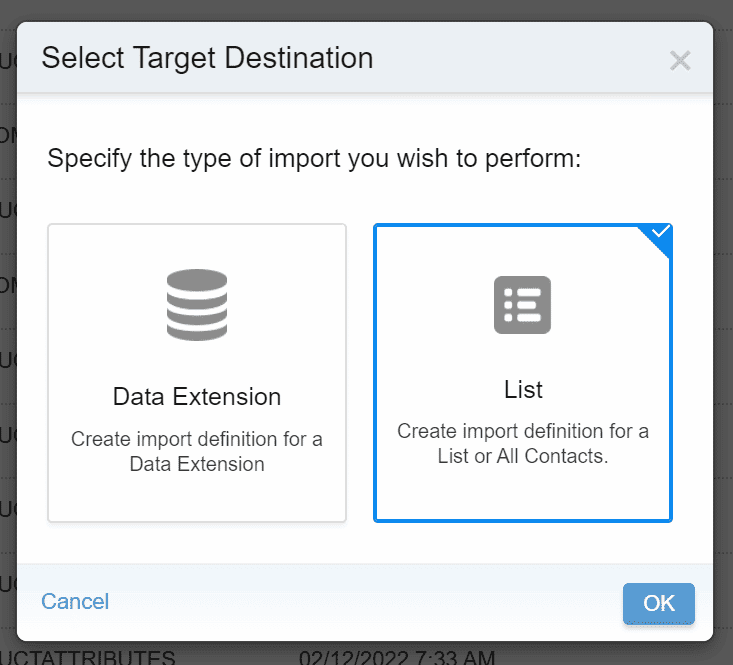This screenshot has height=665, width=733.
Task: Click the white gap between the two cards
Action: coord(360,372)
